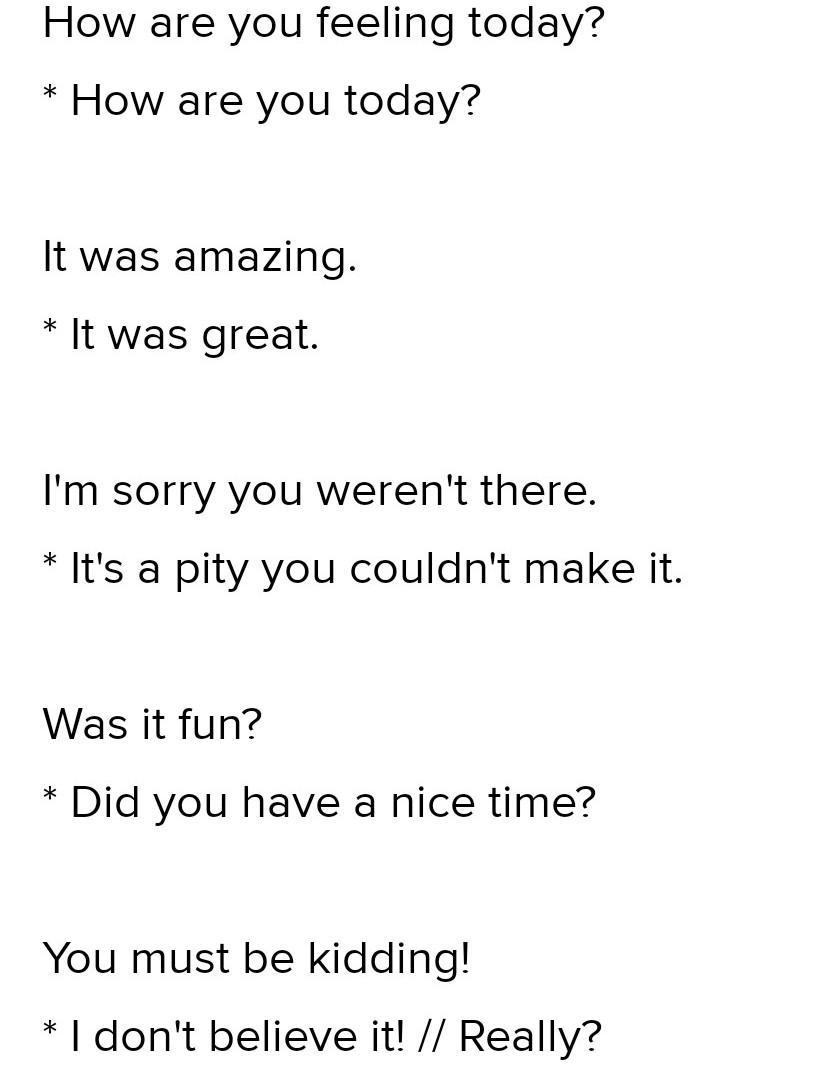Image resolution: width=831 pixels, height=1087 pixels.
Task: Click "I don't believe it!" phrase
Action: tap(237, 1036)
